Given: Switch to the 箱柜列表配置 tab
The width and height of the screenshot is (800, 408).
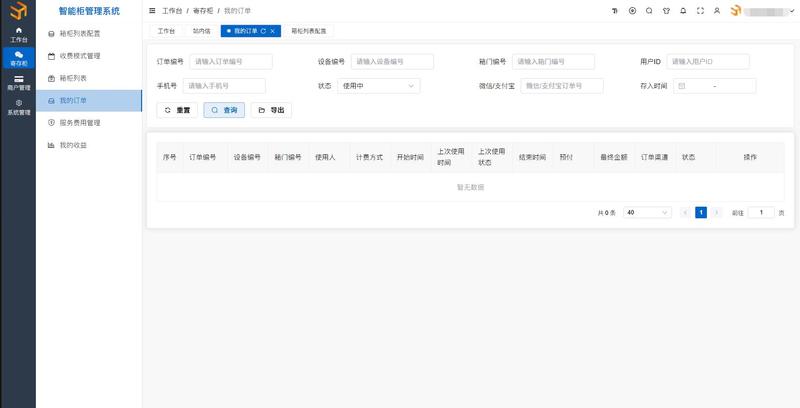Looking at the screenshot, I should click(x=308, y=31).
